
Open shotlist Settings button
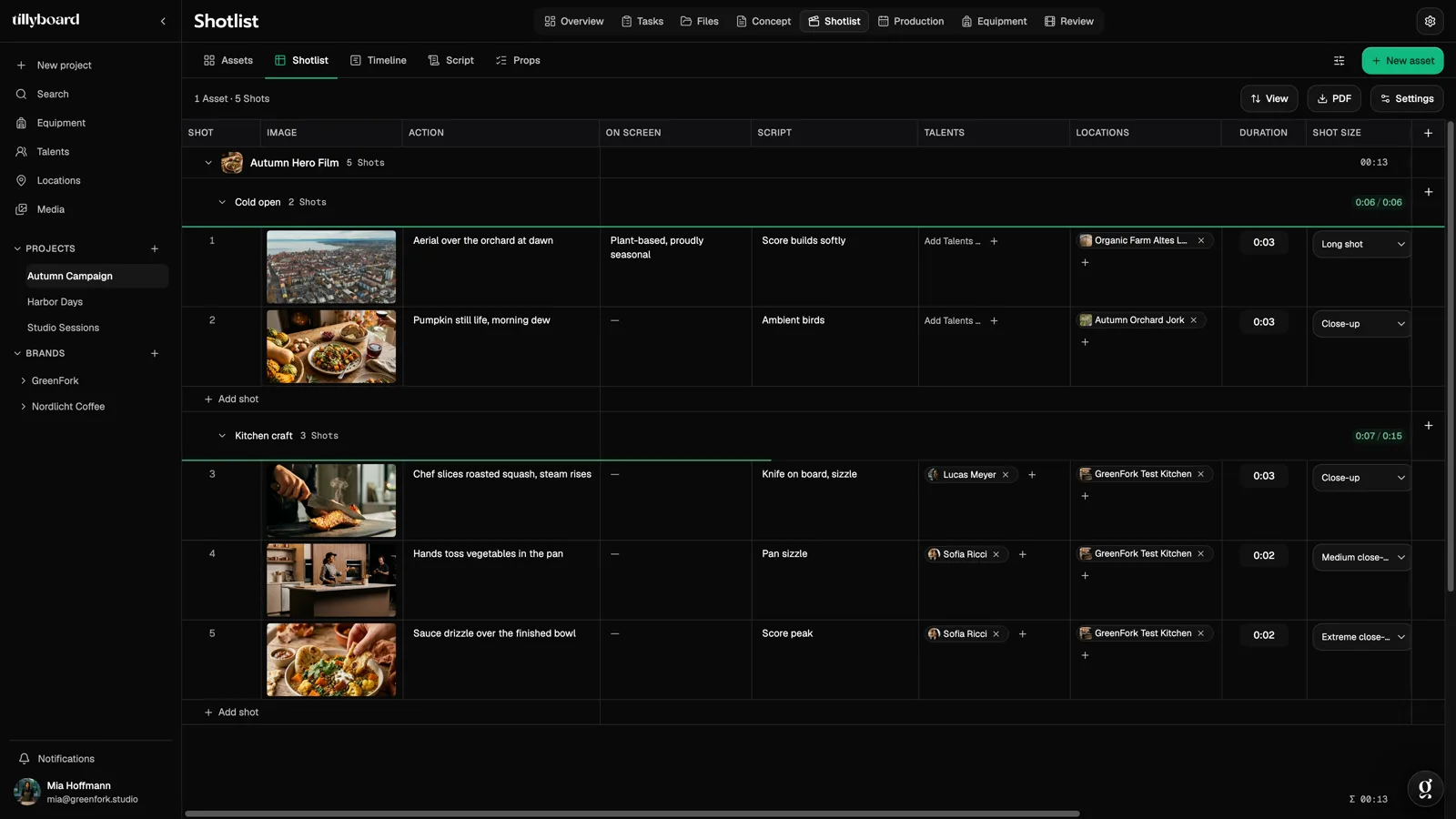tap(1407, 98)
